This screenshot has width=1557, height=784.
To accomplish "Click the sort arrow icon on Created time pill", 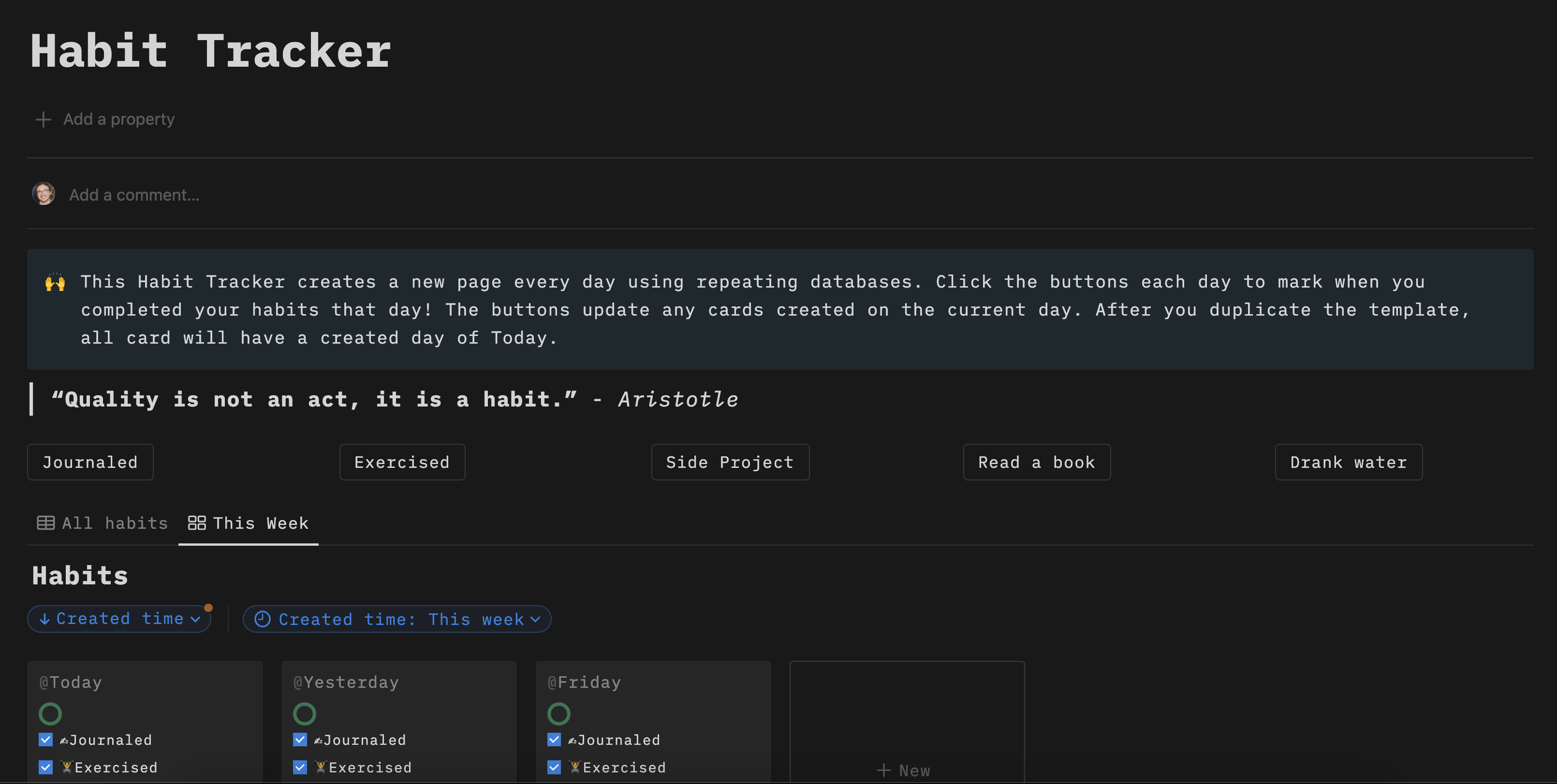I will tap(44, 619).
